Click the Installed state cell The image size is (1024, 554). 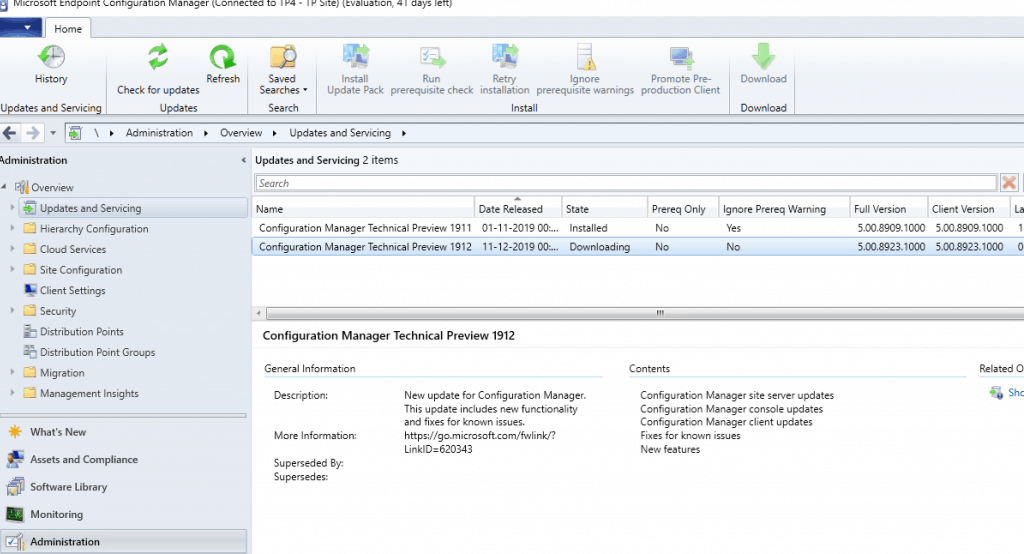point(588,228)
